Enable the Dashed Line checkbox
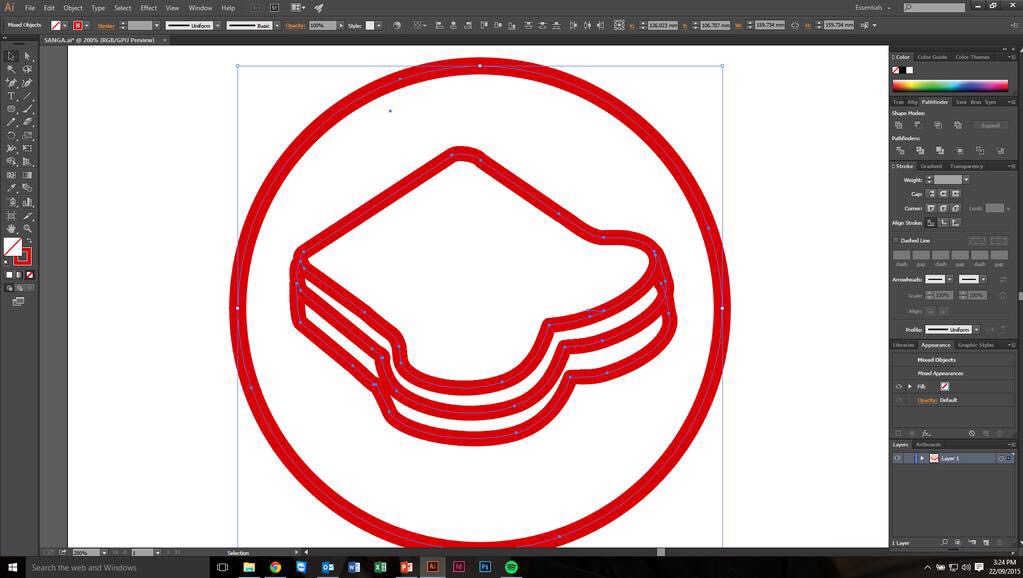Image resolution: width=1023 pixels, height=578 pixels. [896, 240]
